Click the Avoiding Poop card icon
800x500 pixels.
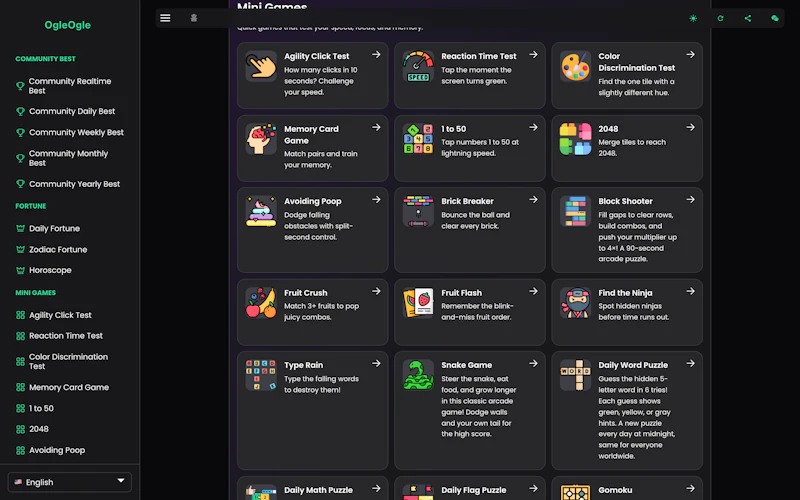click(x=261, y=211)
